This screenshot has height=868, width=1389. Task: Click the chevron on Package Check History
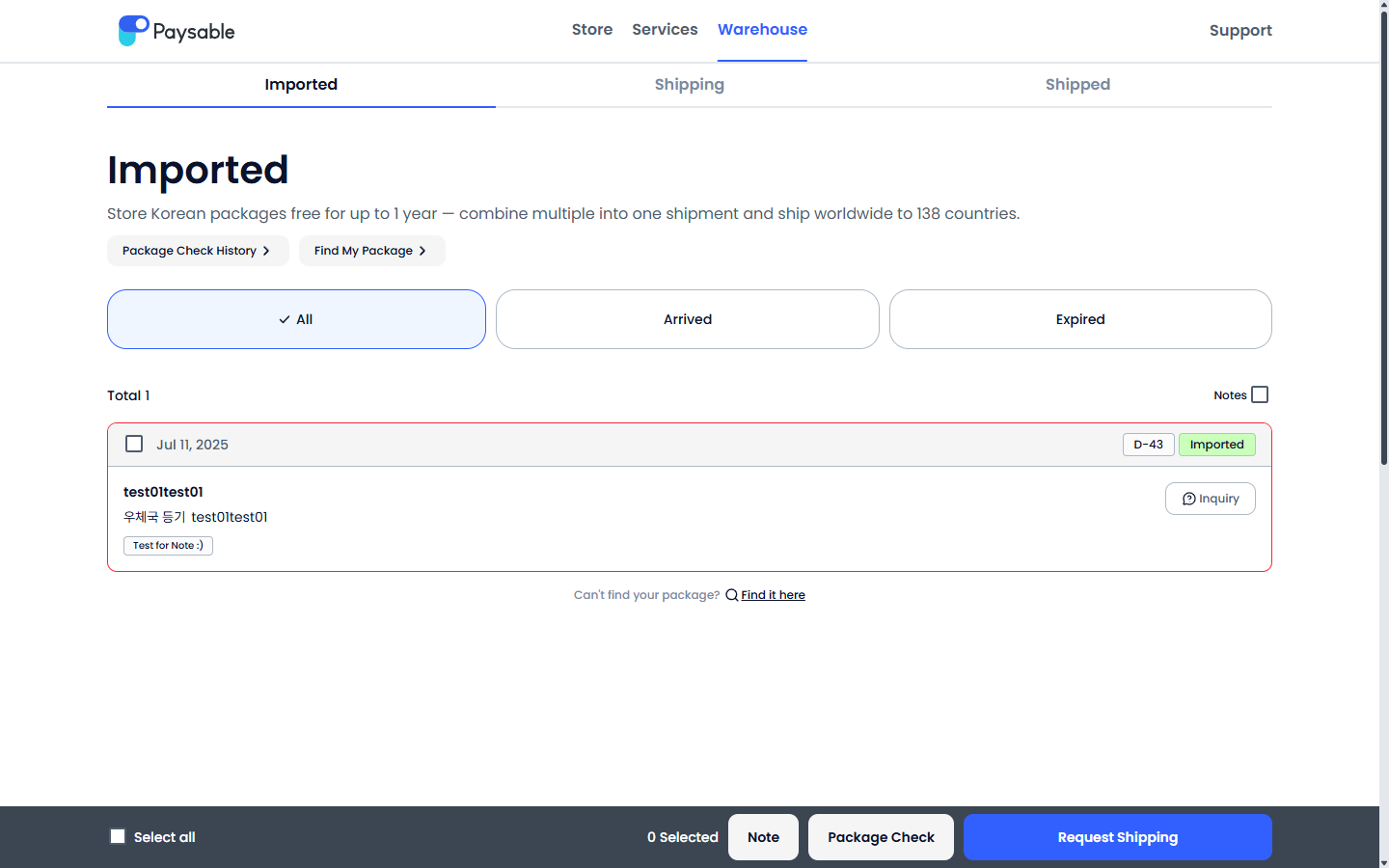pyautogui.click(x=266, y=251)
